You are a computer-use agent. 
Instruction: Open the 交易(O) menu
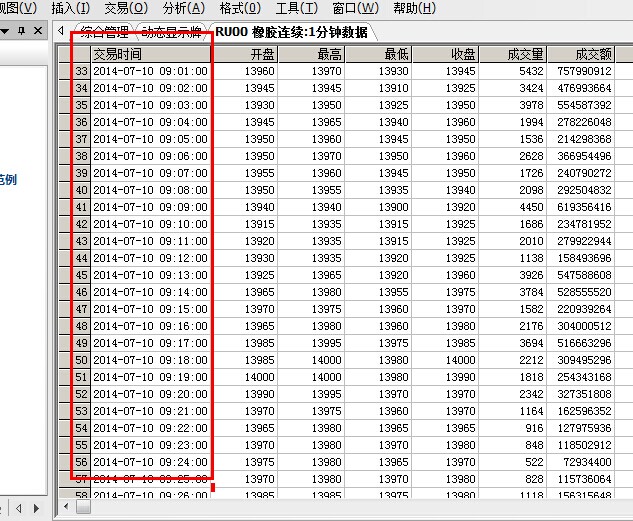[124, 8]
